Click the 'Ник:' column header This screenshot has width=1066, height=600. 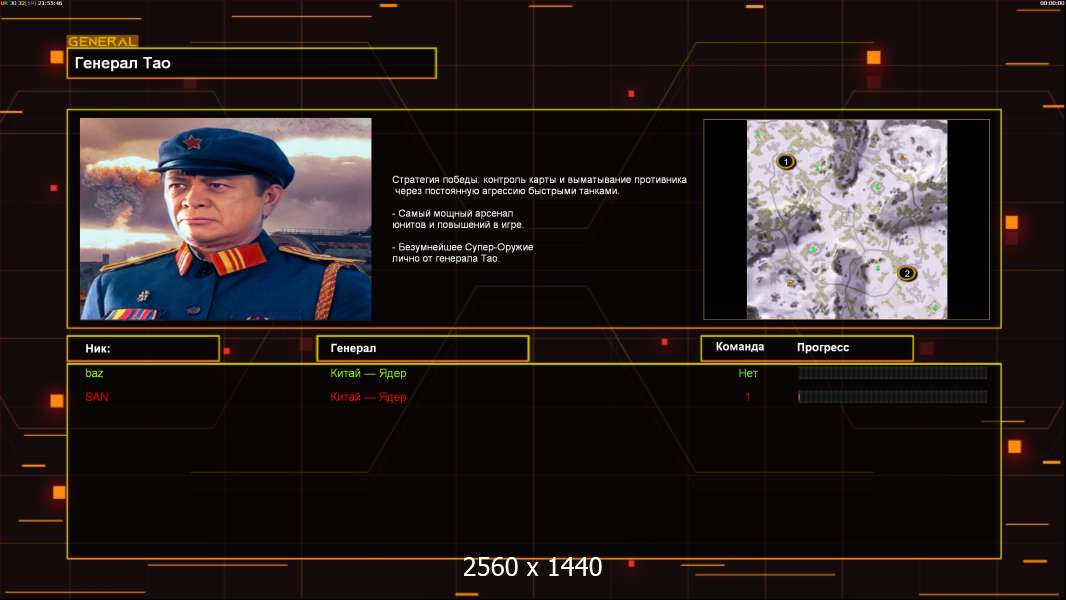click(143, 349)
